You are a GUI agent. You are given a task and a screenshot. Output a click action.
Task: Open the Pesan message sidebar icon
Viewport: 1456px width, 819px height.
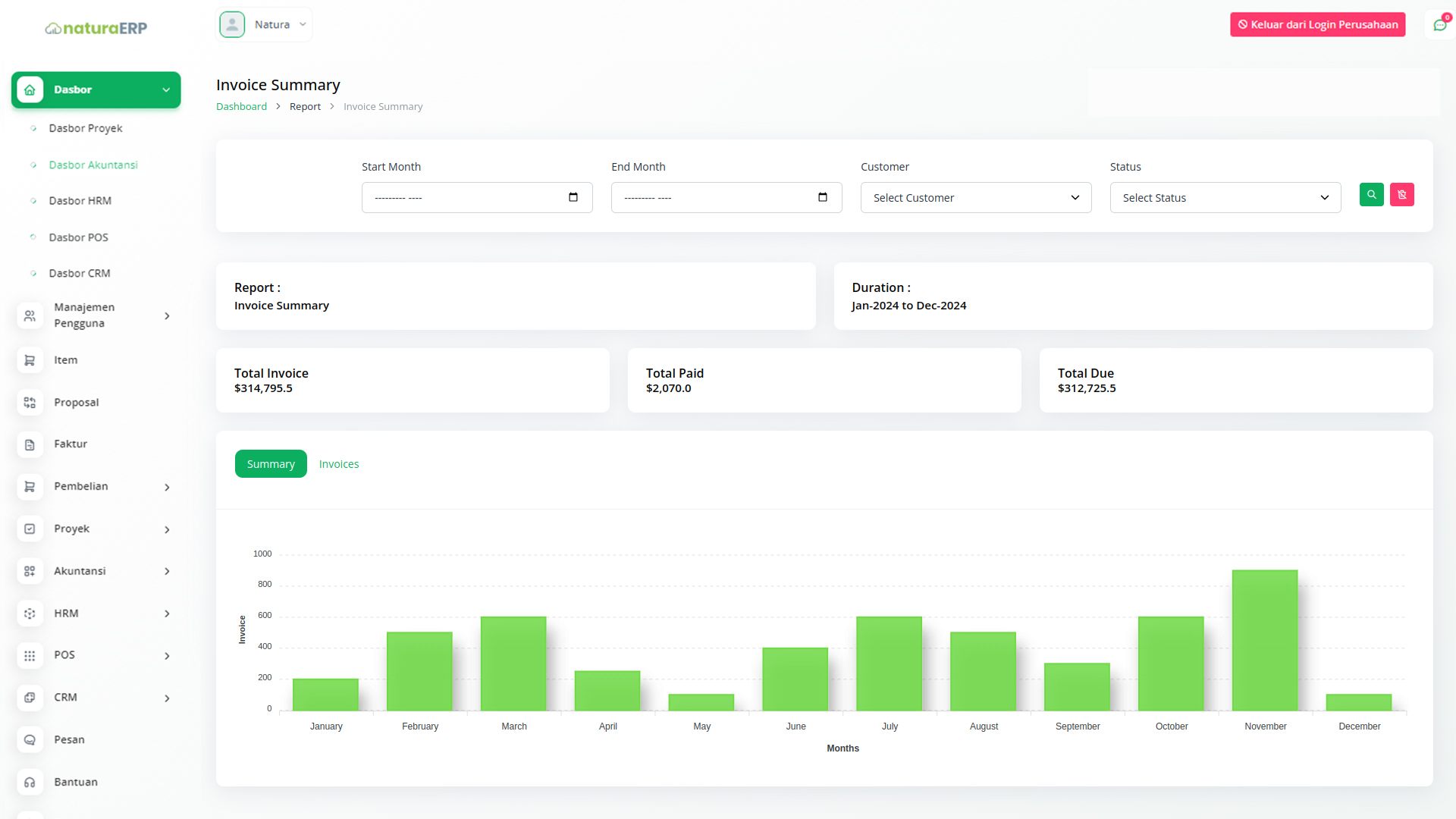tap(30, 739)
